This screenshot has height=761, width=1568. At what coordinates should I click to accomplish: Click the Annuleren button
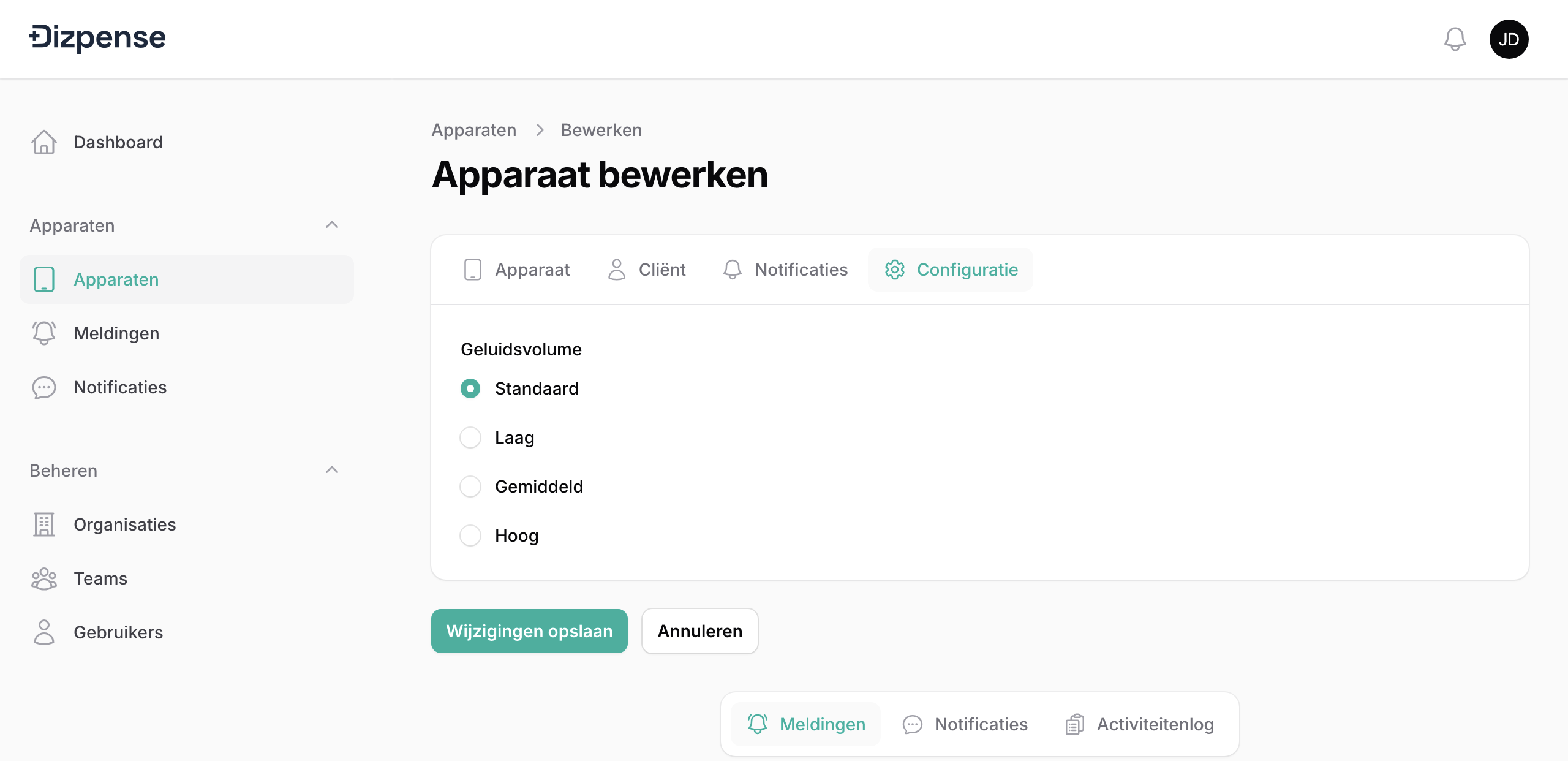click(699, 631)
